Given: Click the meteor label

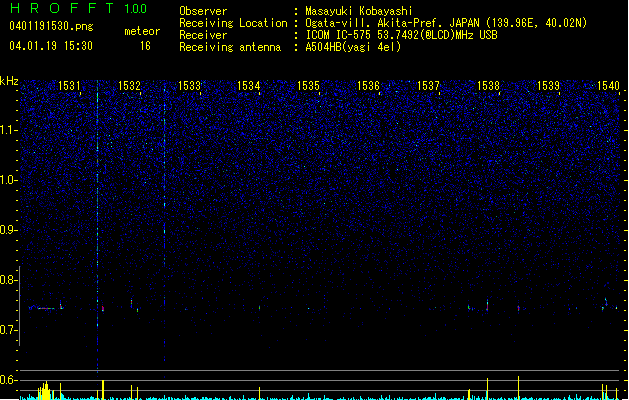Looking at the screenshot, I should (x=142, y=31).
